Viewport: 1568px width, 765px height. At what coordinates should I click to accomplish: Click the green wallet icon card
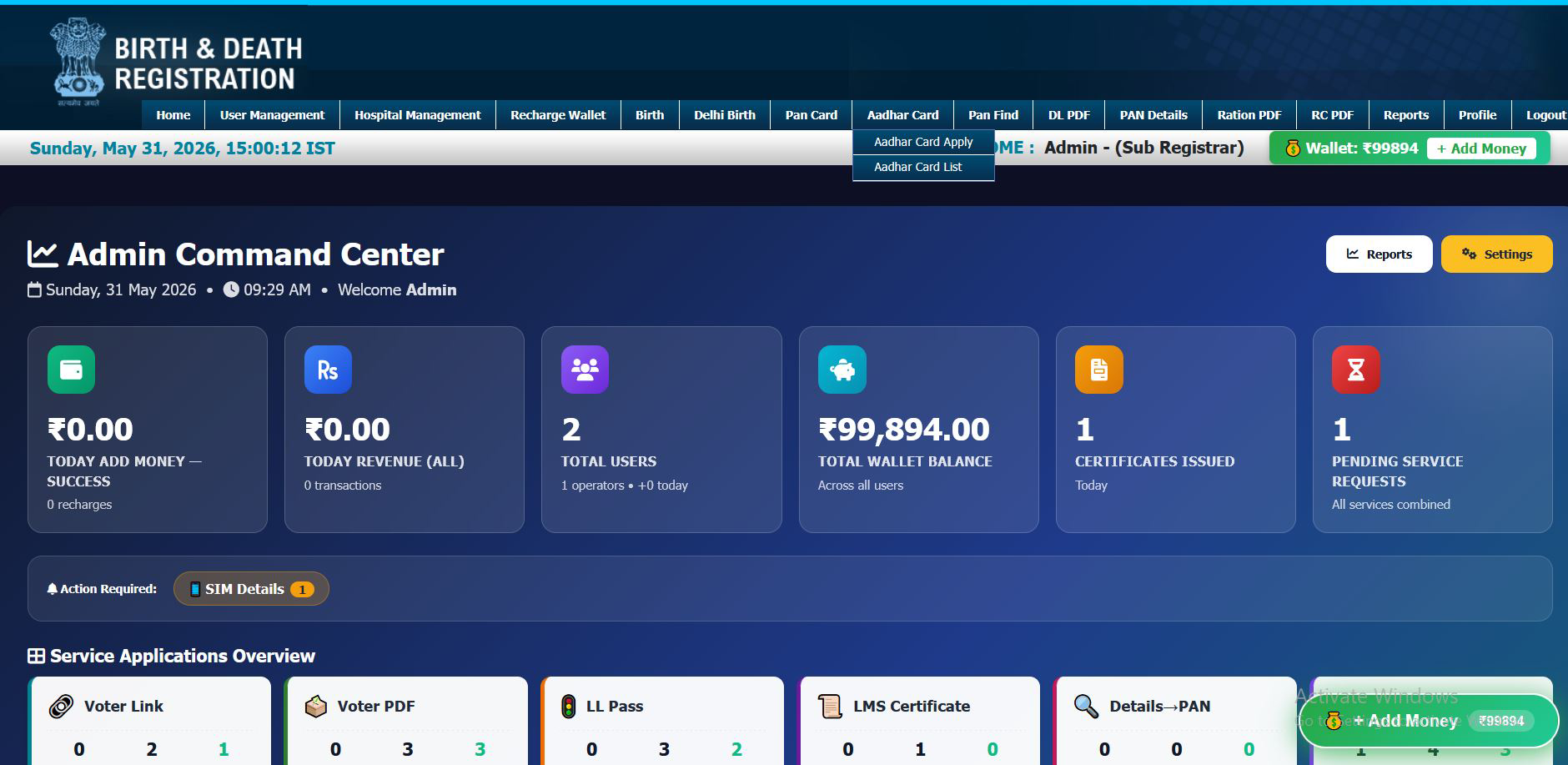71,369
